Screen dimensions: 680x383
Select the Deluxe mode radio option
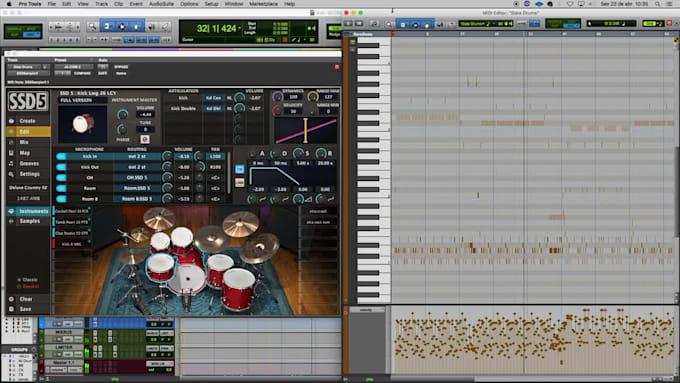(28, 286)
